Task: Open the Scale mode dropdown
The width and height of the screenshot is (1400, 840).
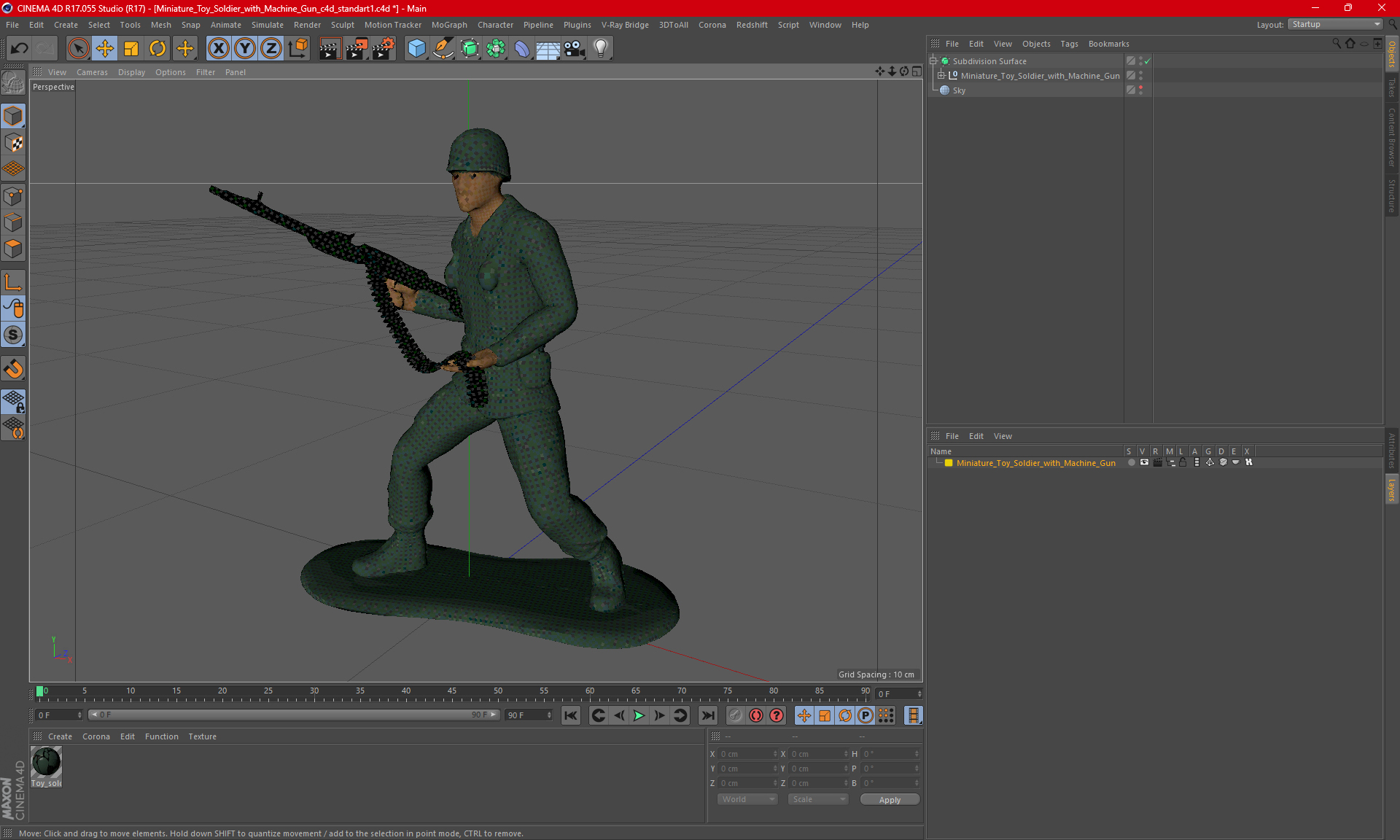Action: [818, 799]
